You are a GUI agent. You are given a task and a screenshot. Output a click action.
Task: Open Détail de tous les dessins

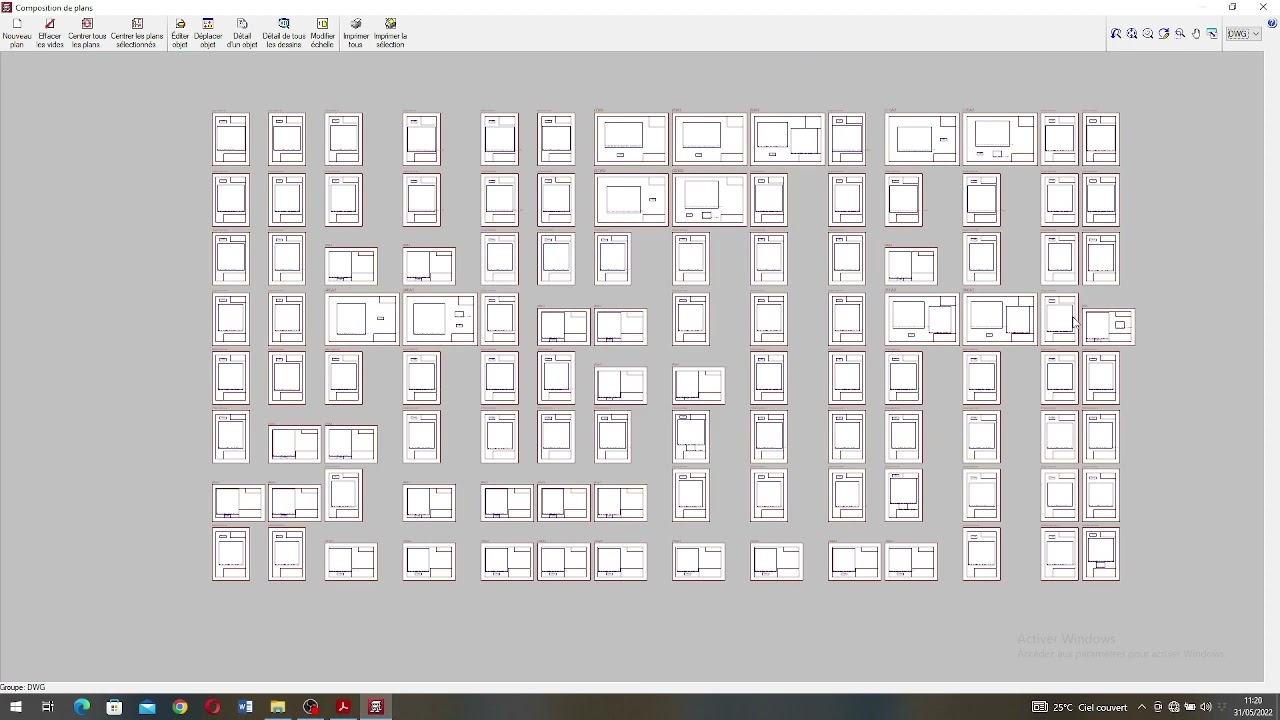pyautogui.click(x=284, y=33)
